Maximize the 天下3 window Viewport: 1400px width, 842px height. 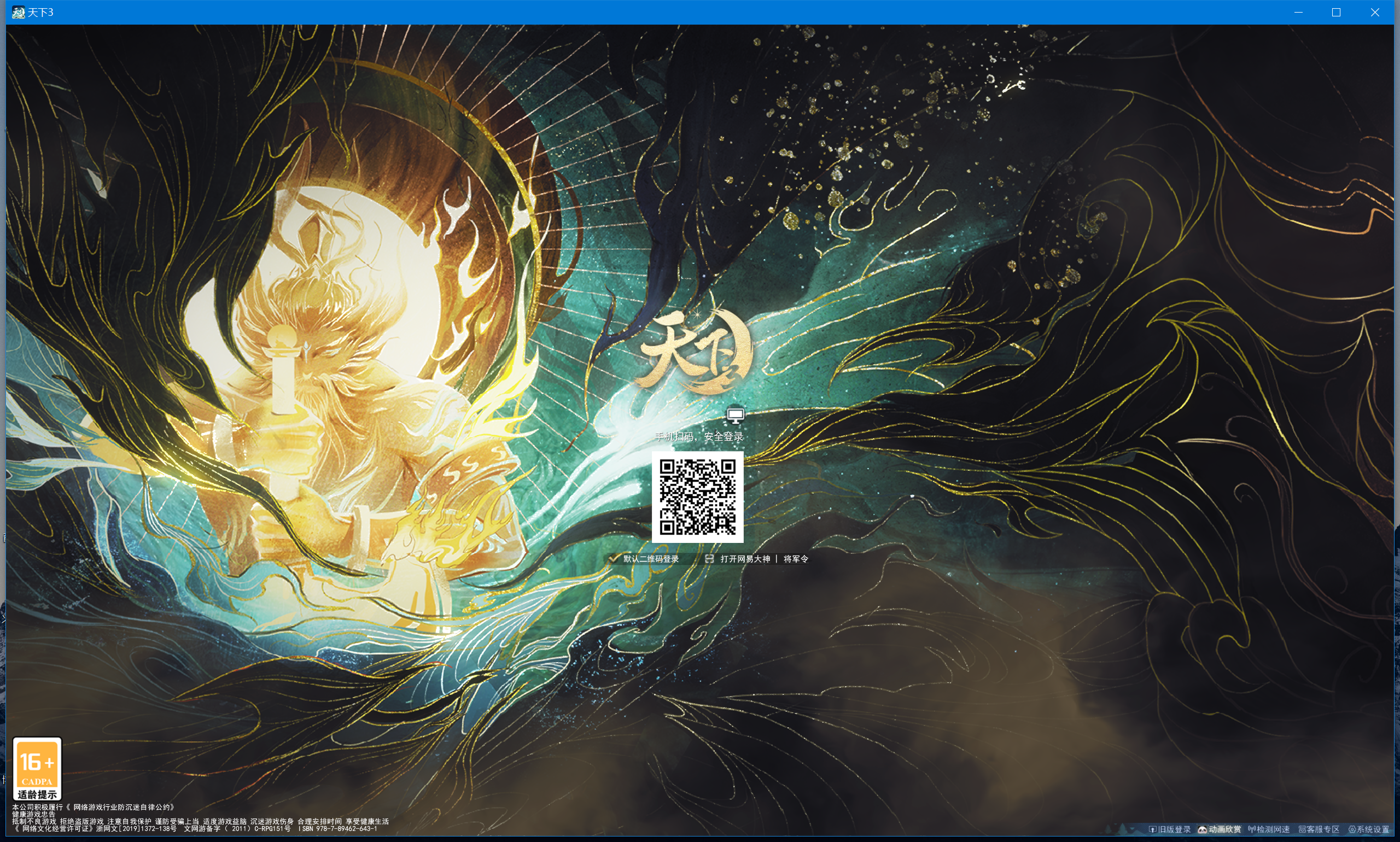1337,12
